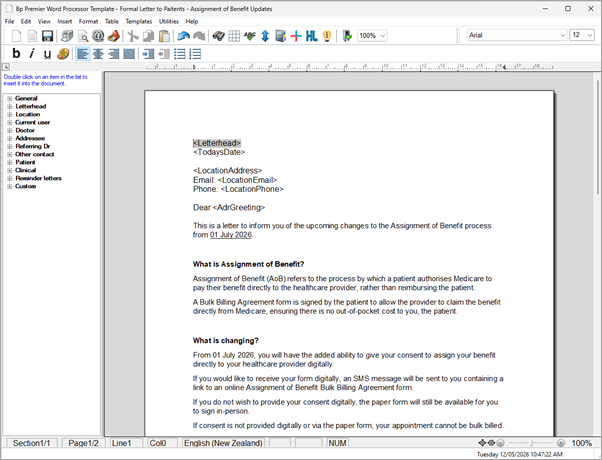Select Other contact in field list
Image resolution: width=602 pixels, height=460 pixels.
pos(35,154)
